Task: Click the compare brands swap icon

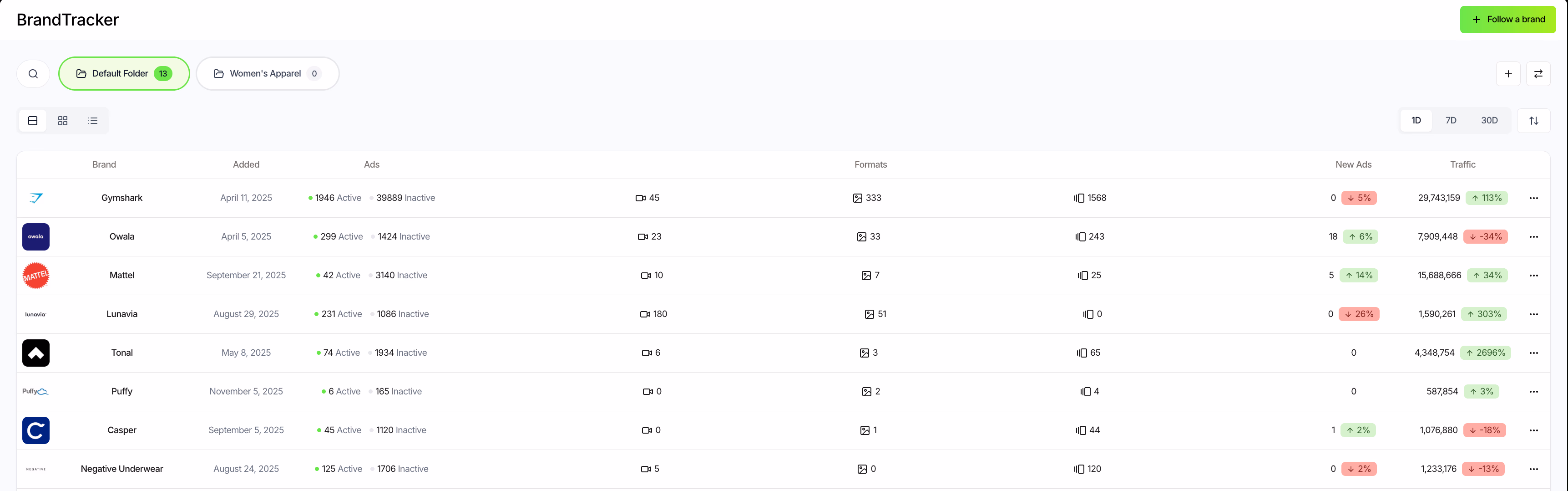Action: (1538, 73)
